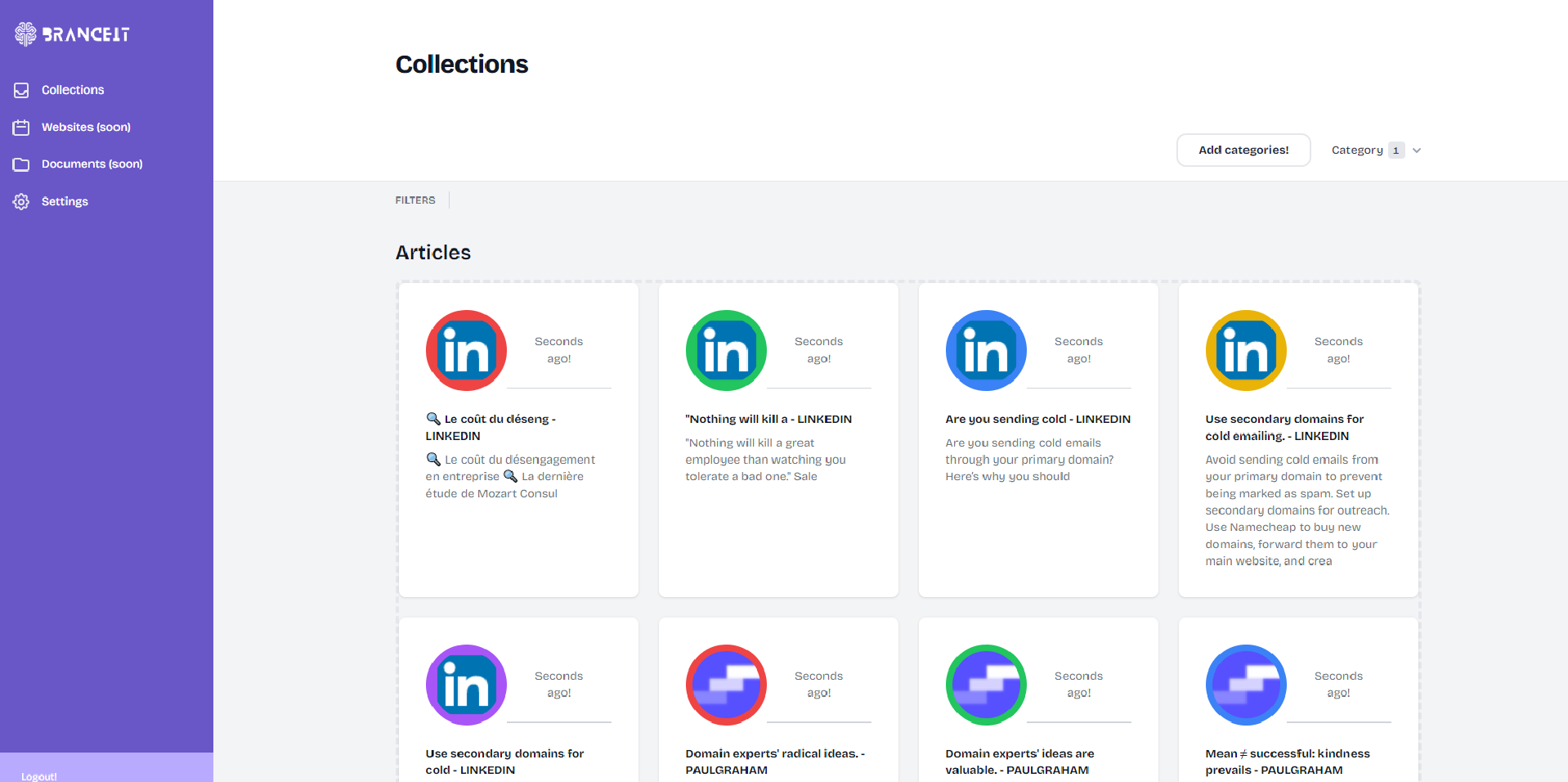Open "Domain experts' radical ideas." article title
This screenshot has width=1568, height=782.
click(775, 762)
